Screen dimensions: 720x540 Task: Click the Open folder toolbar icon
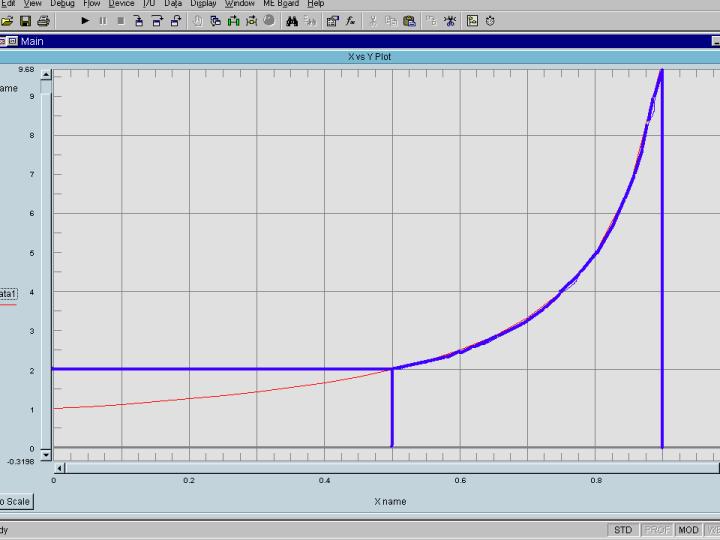click(8, 20)
